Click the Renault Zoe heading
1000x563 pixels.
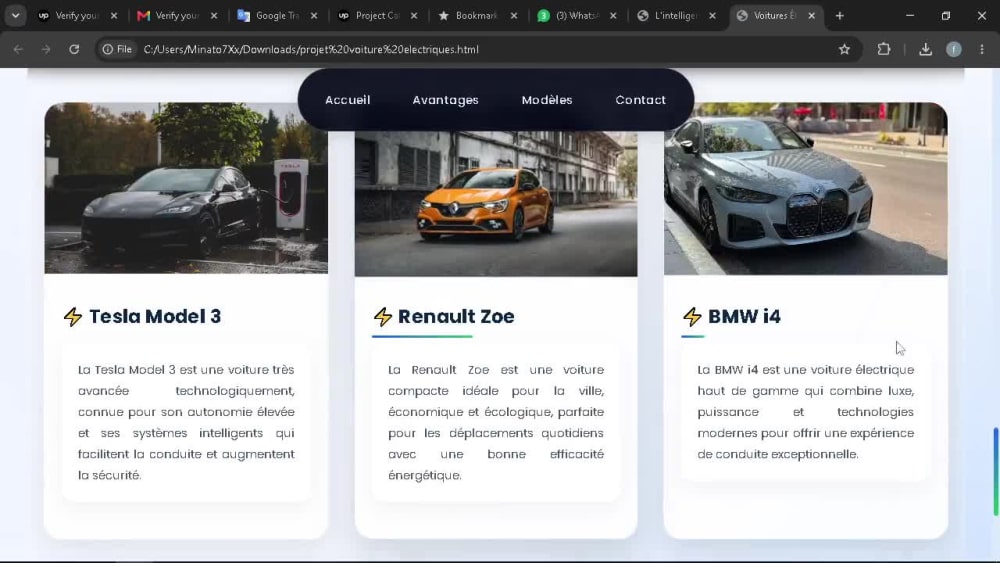tap(456, 316)
